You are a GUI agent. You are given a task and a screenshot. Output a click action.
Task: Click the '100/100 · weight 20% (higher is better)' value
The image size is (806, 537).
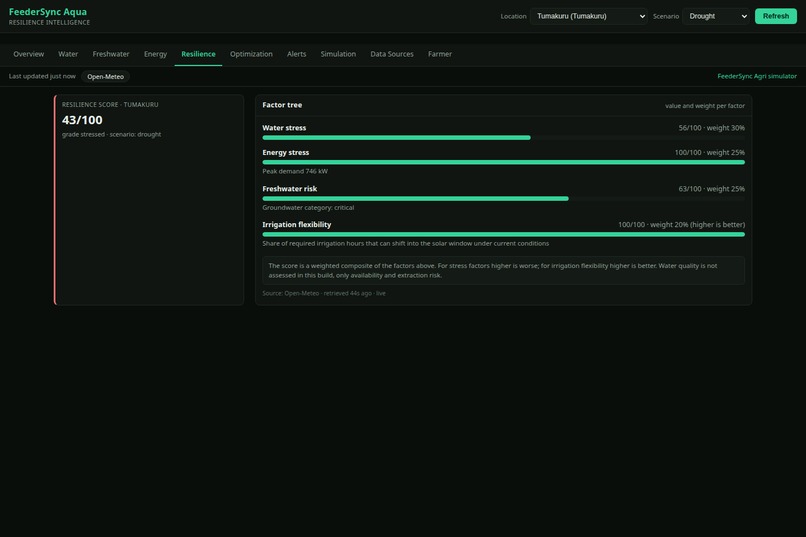pyautogui.click(x=682, y=225)
